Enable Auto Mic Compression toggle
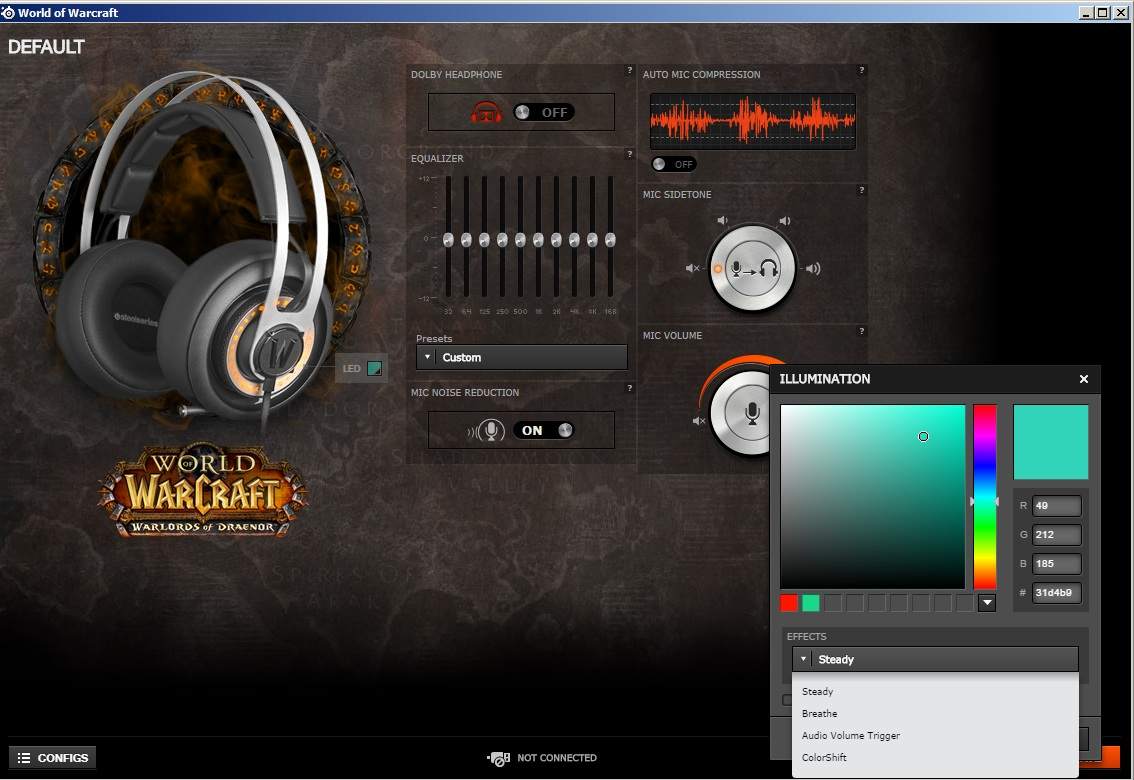 (x=674, y=164)
